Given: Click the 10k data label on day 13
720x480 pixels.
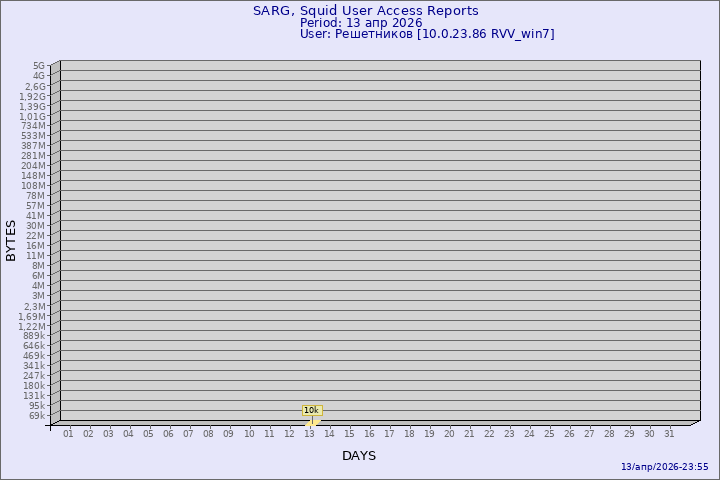Looking at the screenshot, I should (311, 410).
